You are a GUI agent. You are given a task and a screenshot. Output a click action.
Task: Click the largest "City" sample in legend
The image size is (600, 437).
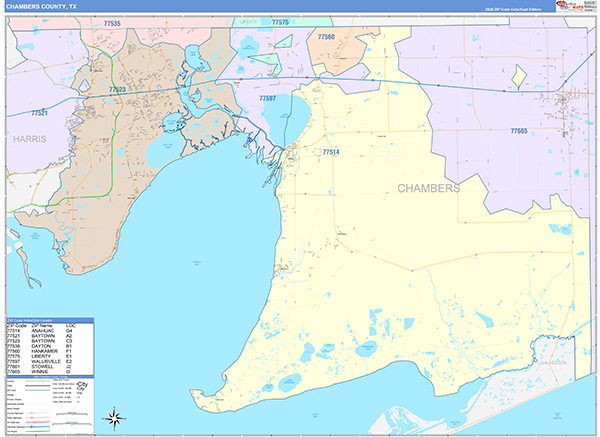pyautogui.click(x=83, y=384)
